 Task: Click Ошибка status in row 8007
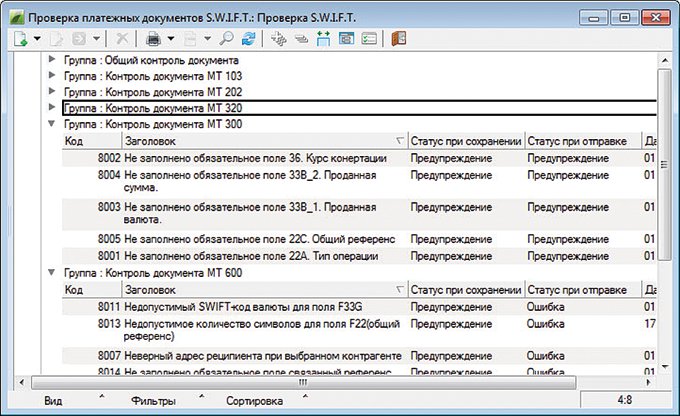click(546, 356)
